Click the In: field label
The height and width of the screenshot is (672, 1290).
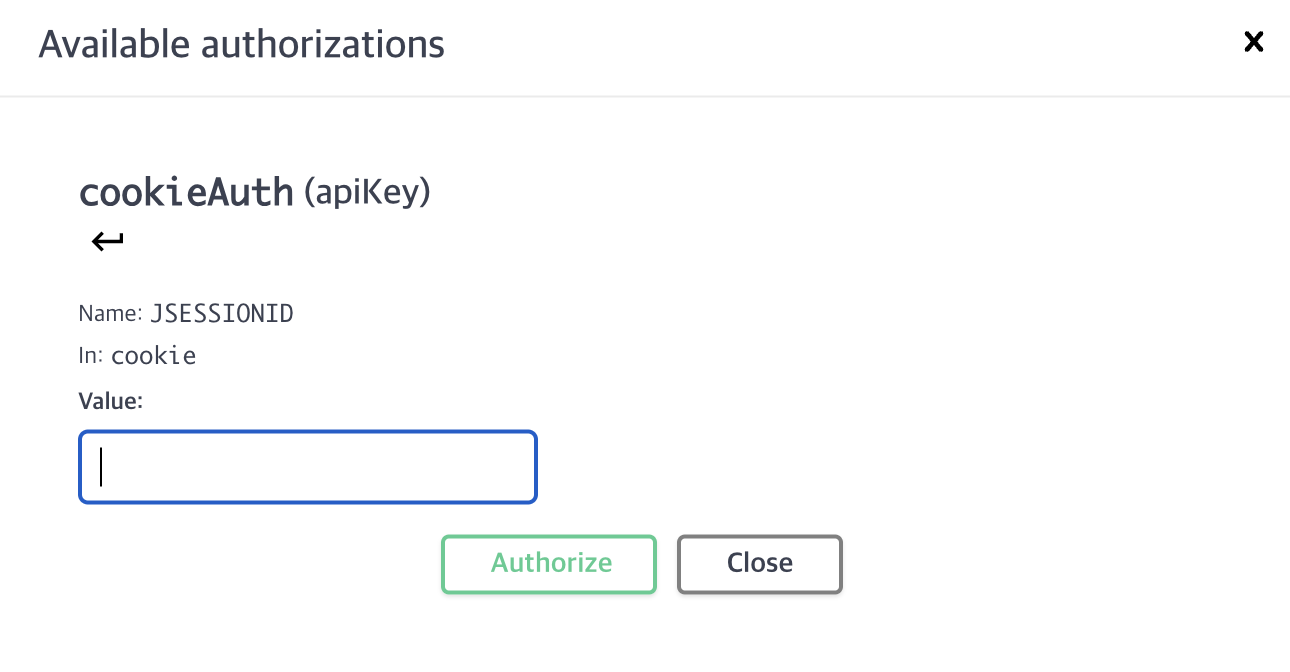[91, 356]
